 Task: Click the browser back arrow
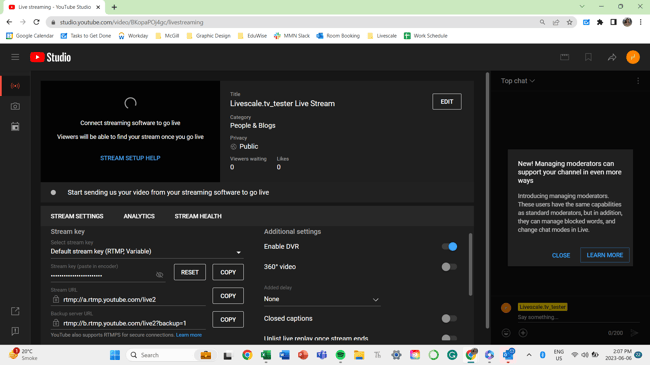tap(9, 22)
